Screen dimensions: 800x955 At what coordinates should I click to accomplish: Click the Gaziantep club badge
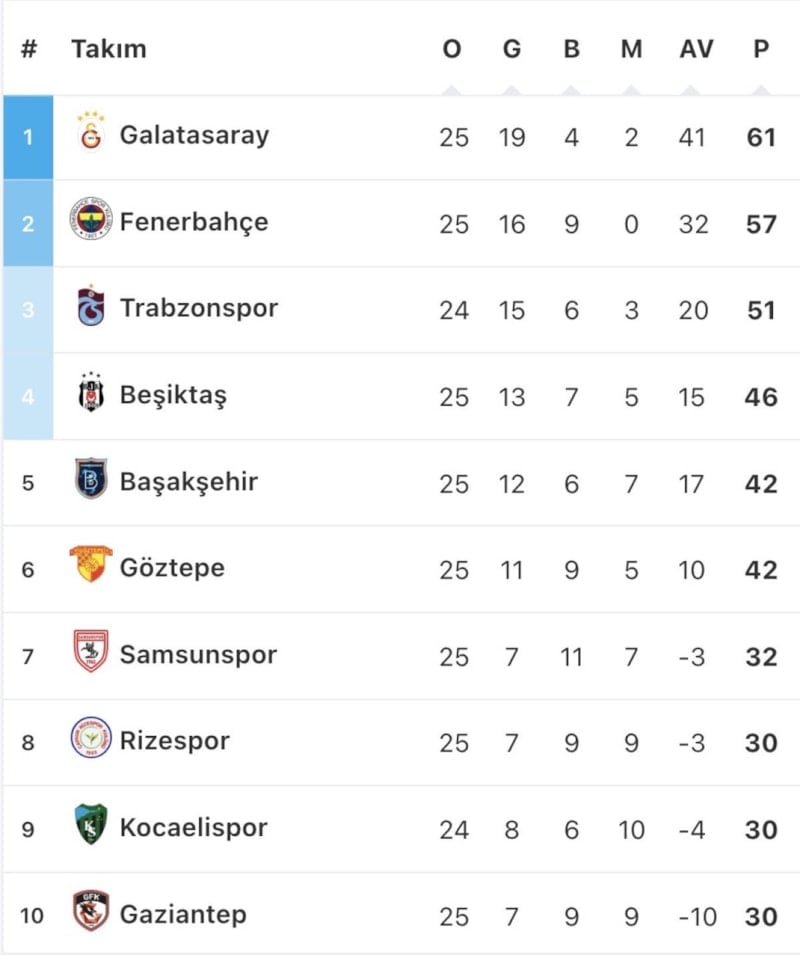tap(91, 913)
